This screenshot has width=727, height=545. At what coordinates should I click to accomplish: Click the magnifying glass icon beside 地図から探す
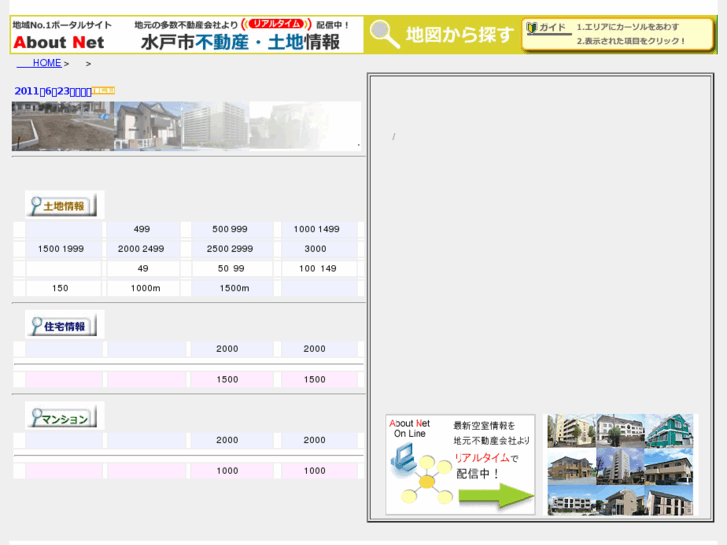point(383,35)
